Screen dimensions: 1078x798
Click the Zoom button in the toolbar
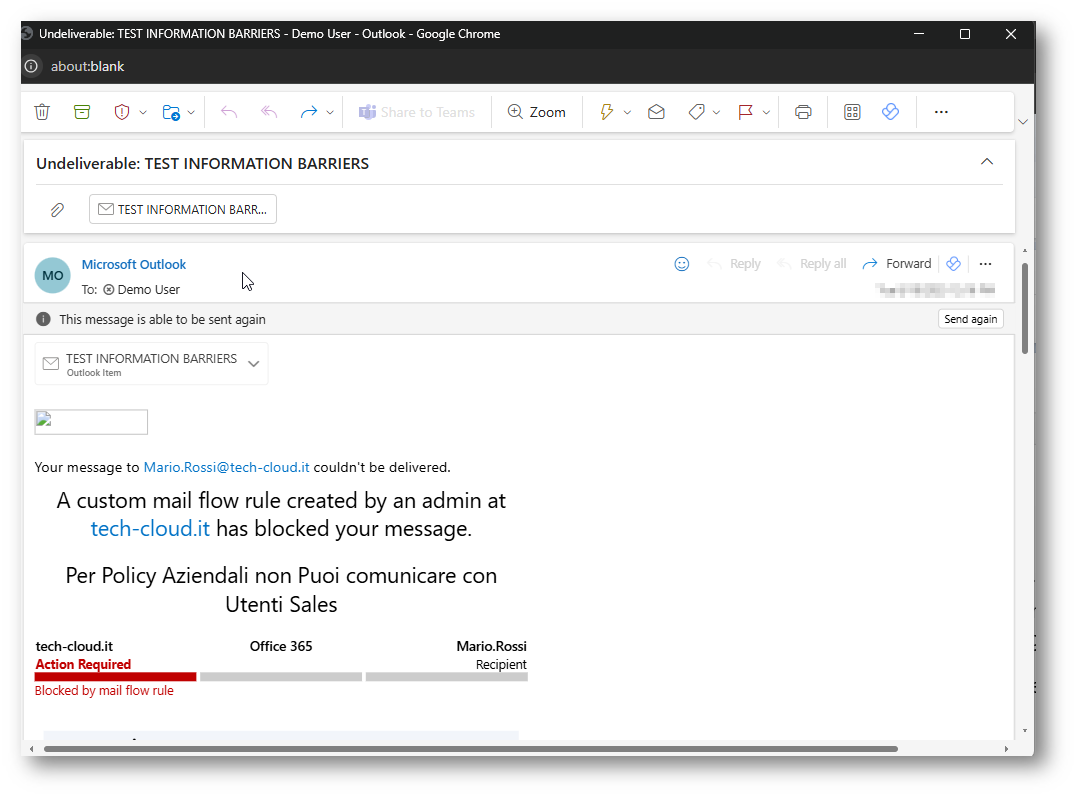[x=537, y=112]
